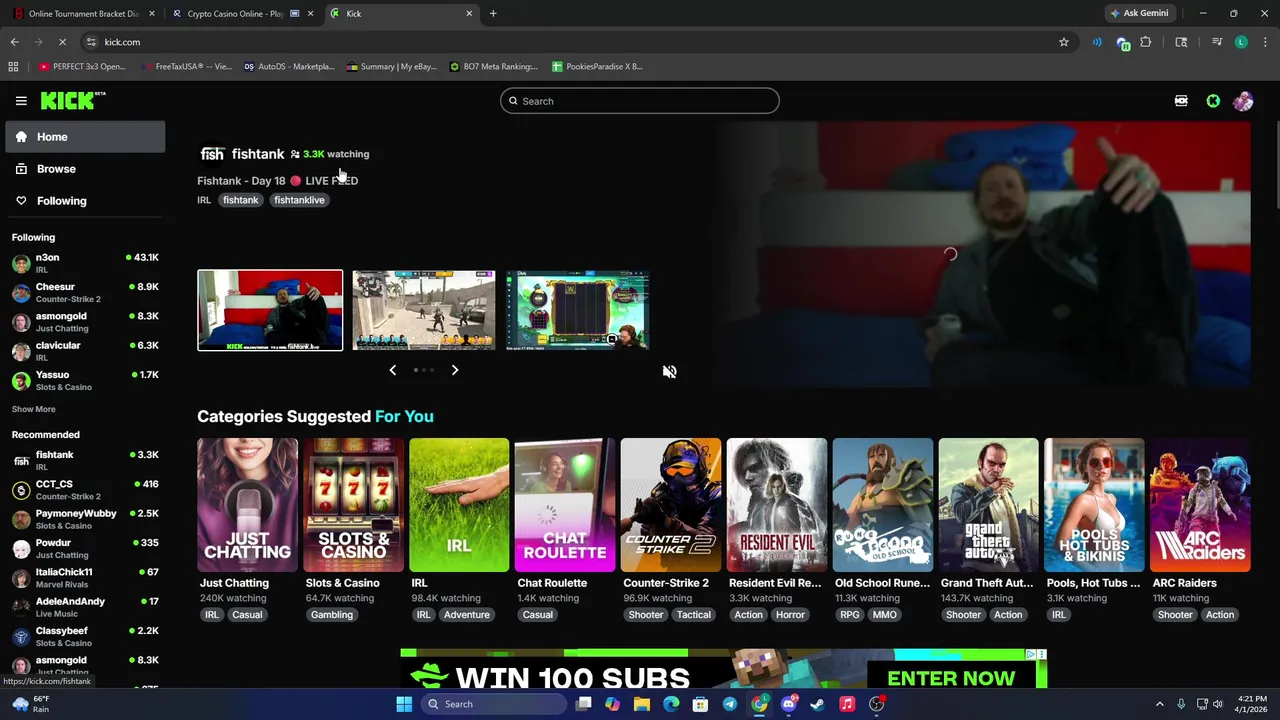Open the Resident Evil category card
1280x720 pixels.
(777, 505)
